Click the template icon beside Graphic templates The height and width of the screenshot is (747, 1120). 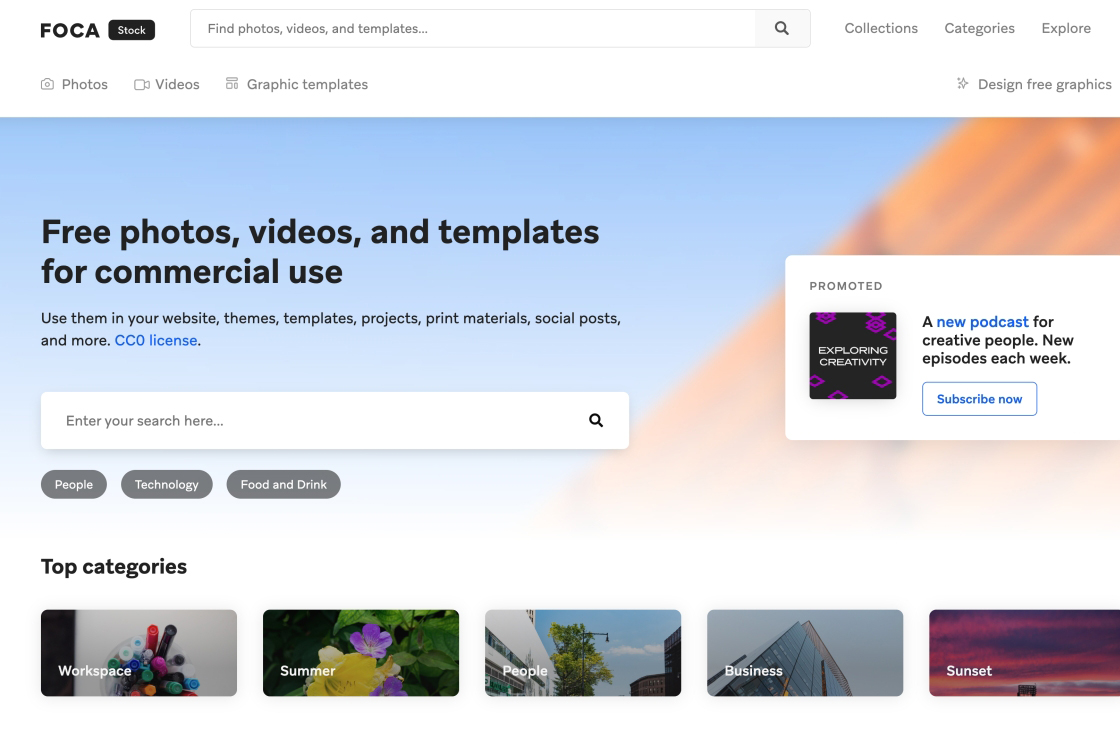pos(232,84)
